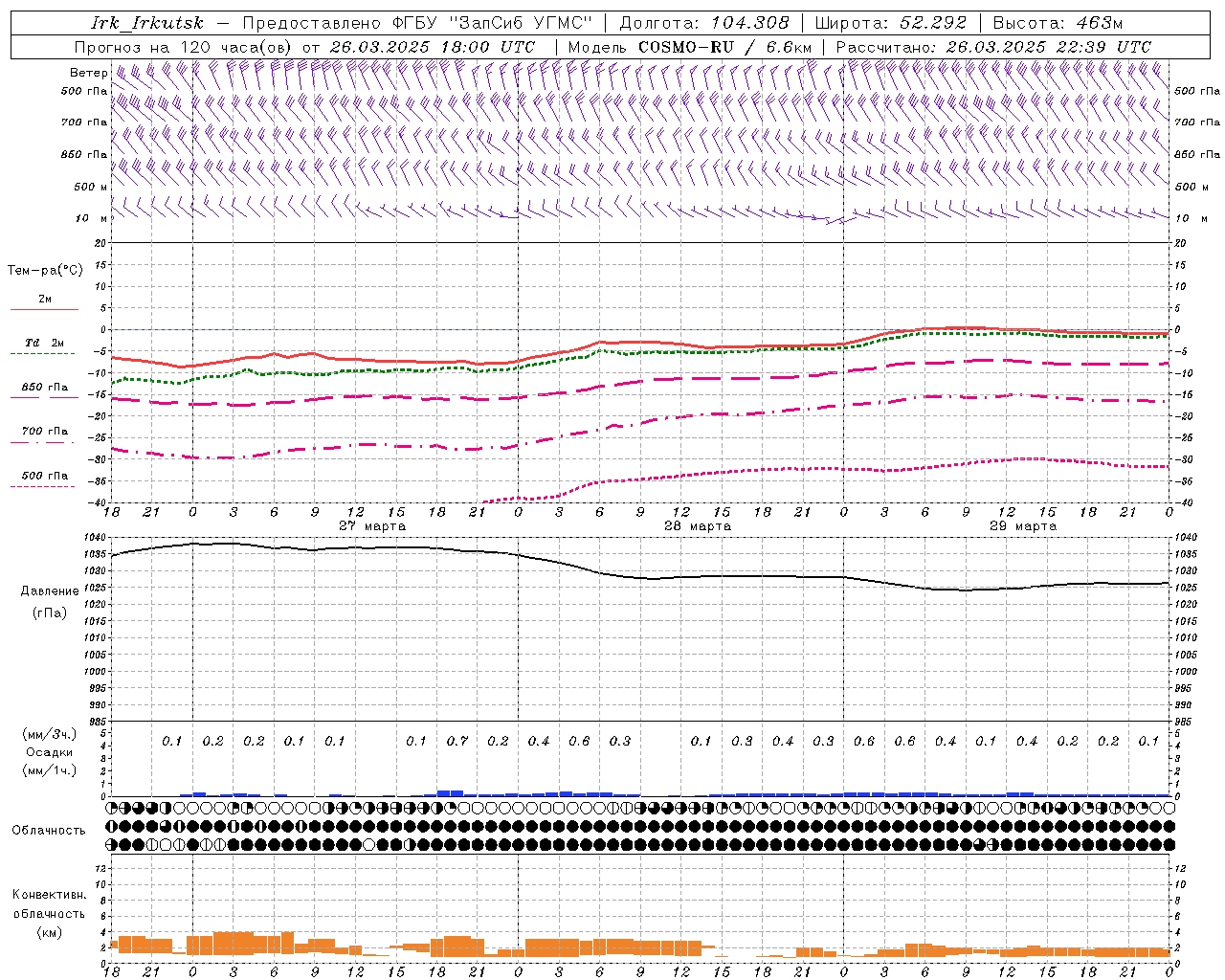Click the 20 value on right temperature axis
This screenshot has height=980, width=1225.
point(1181,244)
